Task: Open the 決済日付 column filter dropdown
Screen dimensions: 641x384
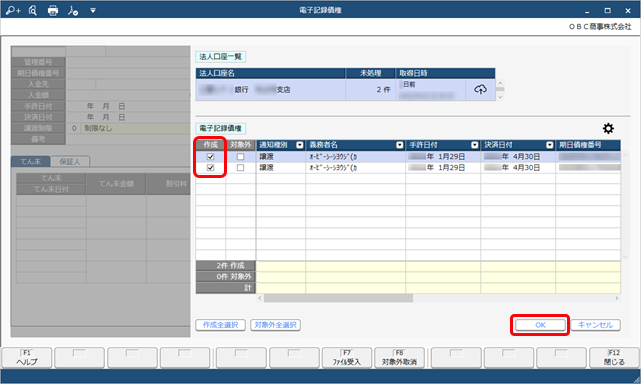Action: pos(549,145)
